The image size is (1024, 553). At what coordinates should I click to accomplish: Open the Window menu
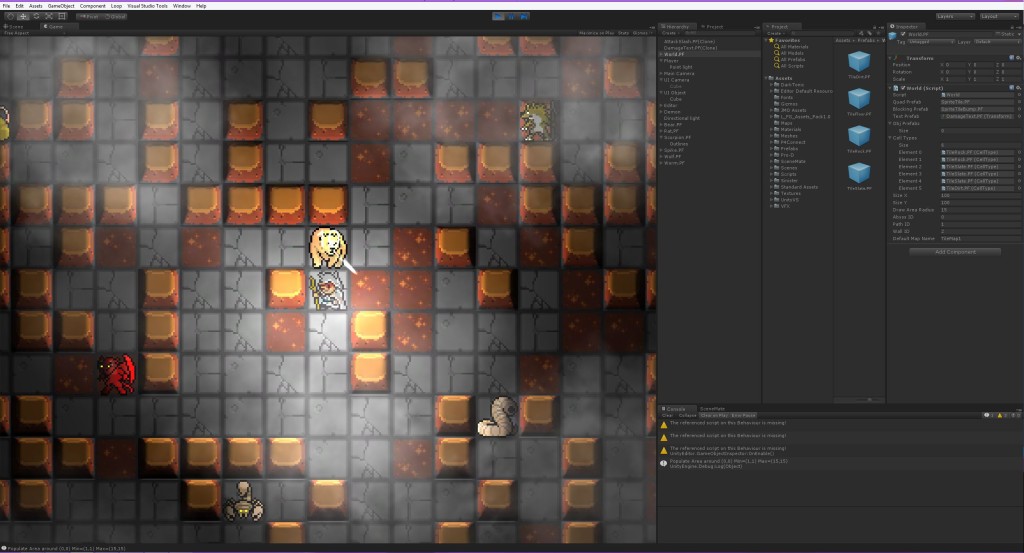tap(182, 6)
